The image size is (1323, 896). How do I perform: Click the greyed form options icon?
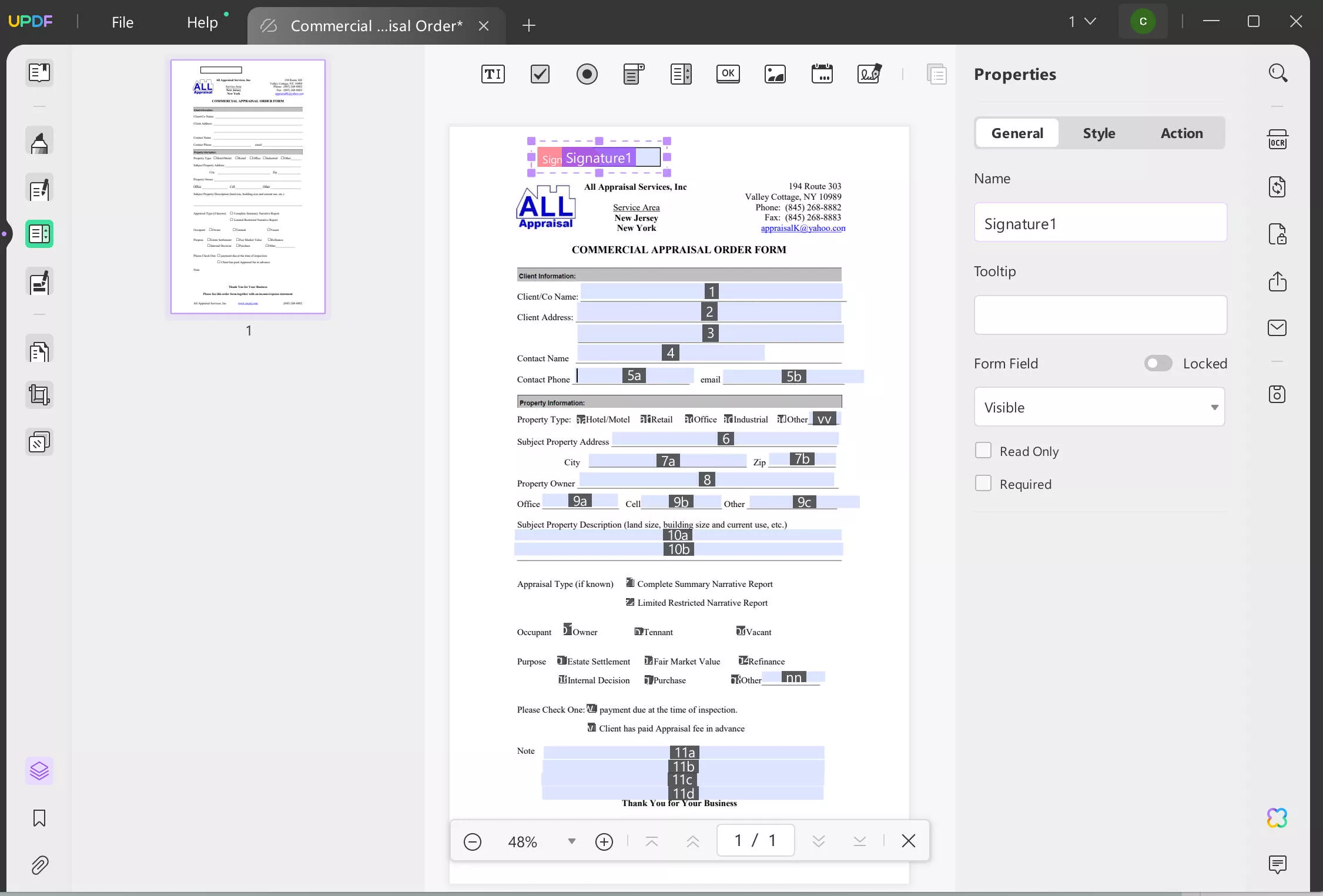tap(936, 74)
